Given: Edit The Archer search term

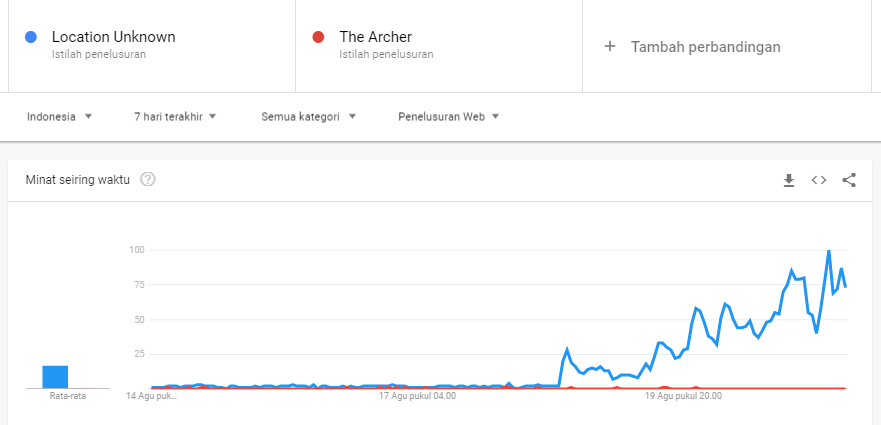Looking at the screenshot, I should (376, 37).
